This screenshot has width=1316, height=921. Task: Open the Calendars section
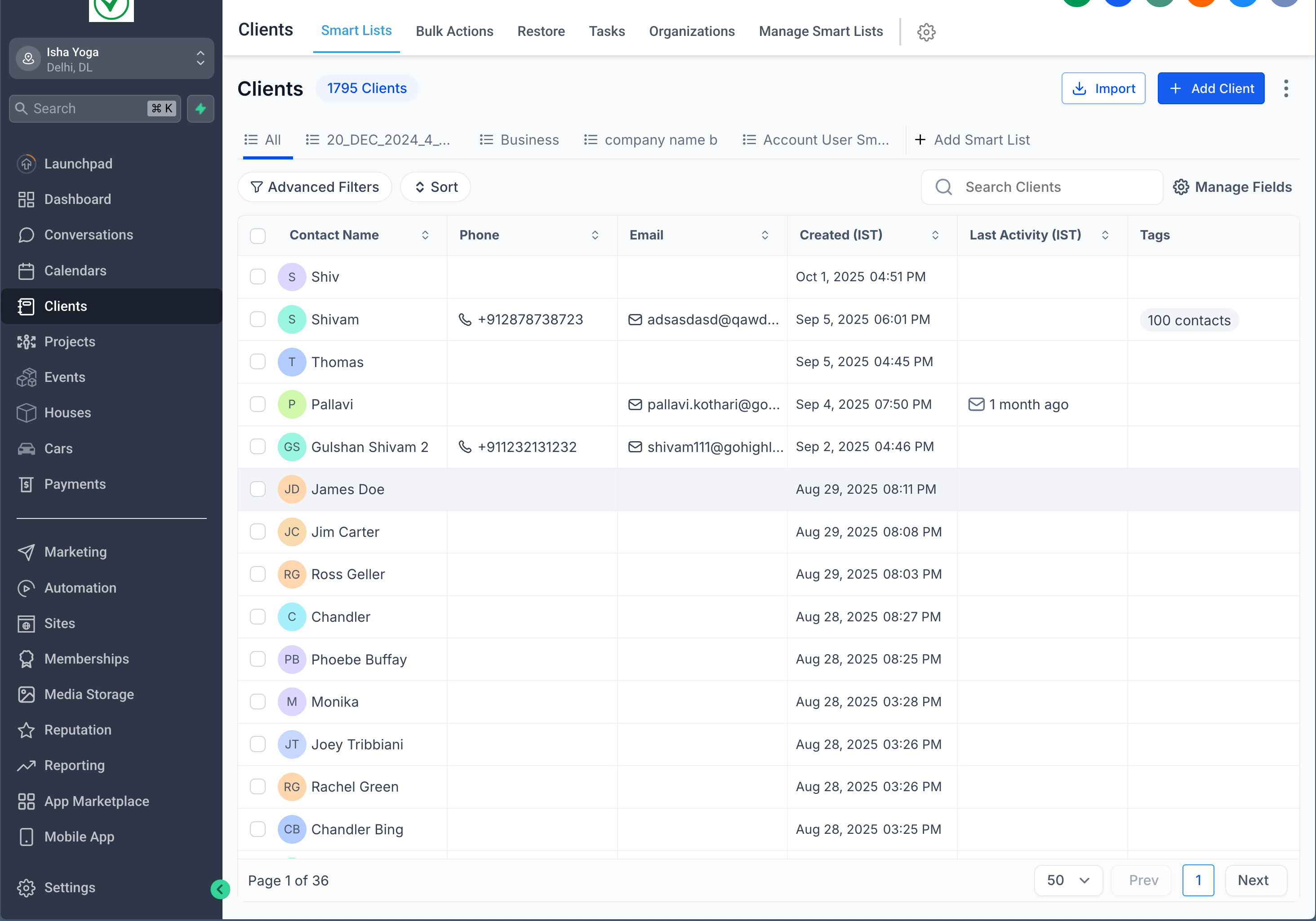75,270
